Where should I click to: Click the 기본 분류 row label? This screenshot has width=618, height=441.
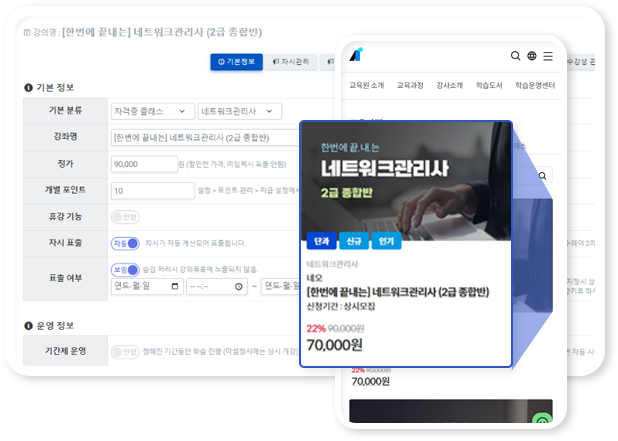point(65,111)
